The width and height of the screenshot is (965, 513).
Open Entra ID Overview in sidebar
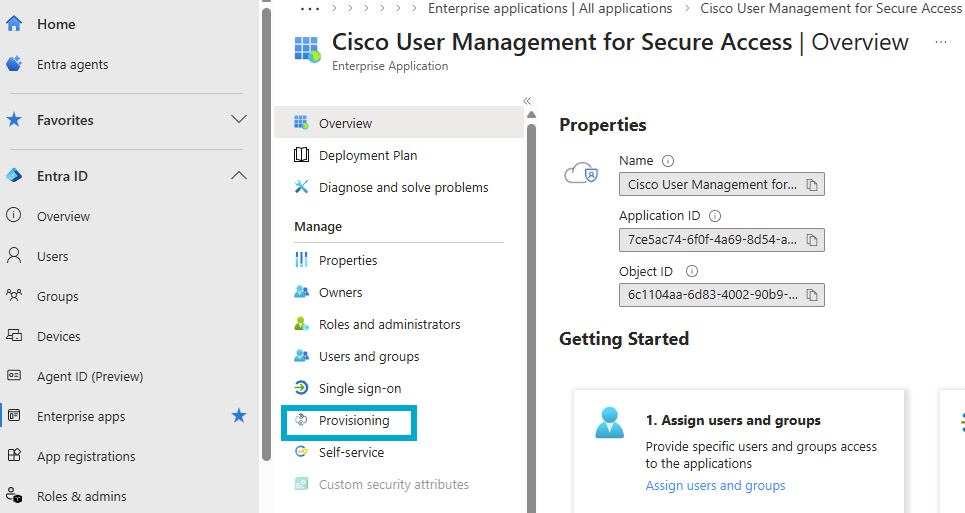pos(63,217)
